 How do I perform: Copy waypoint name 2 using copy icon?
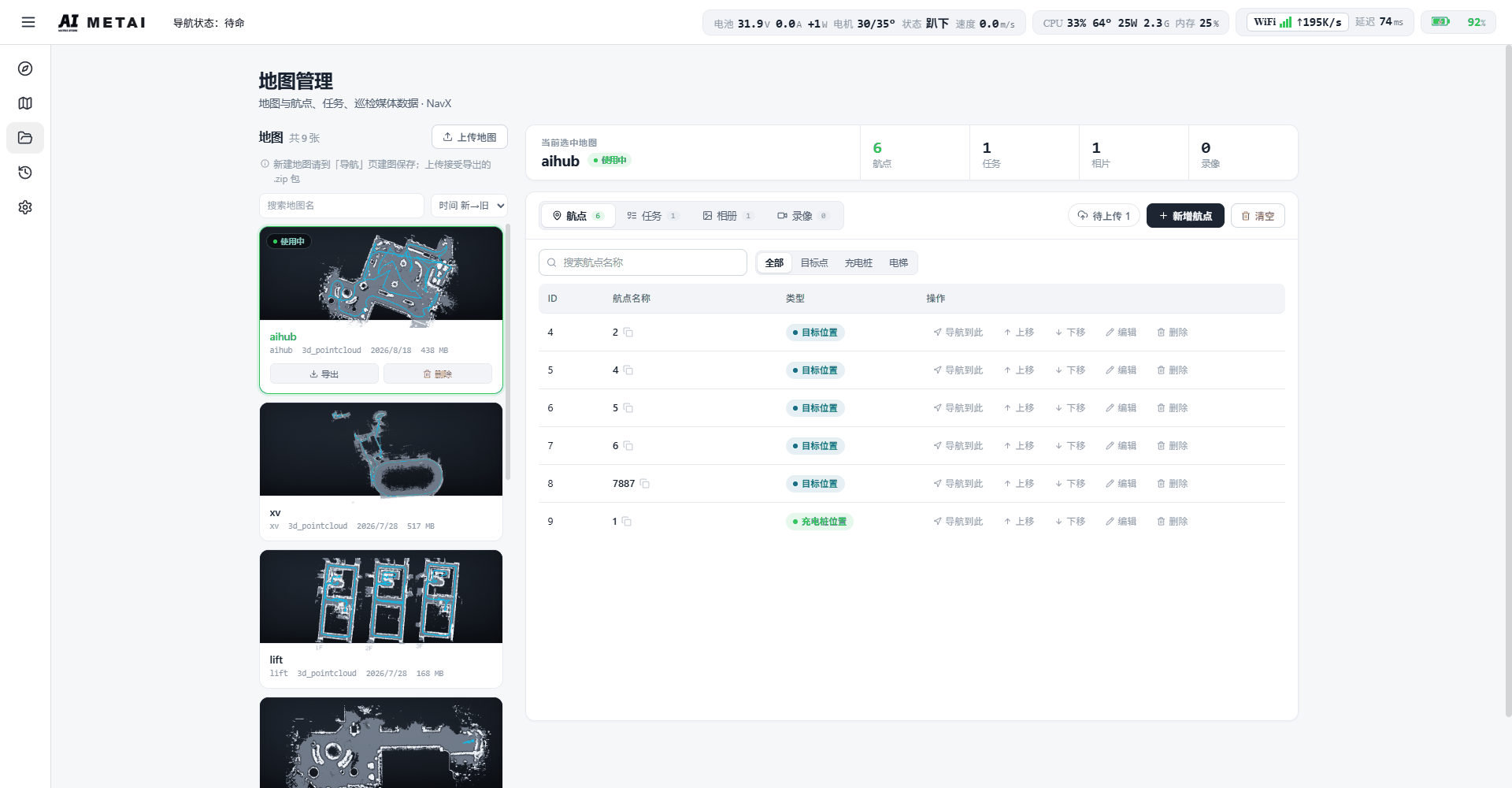[628, 333]
